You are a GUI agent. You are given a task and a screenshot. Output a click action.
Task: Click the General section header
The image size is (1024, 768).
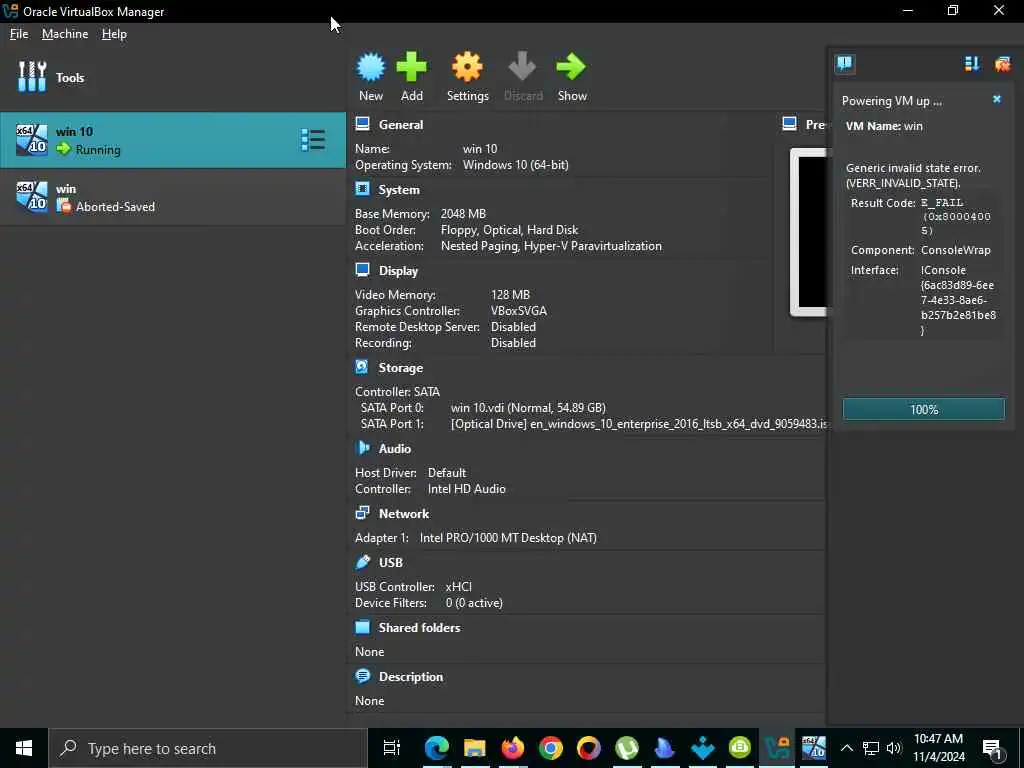pyautogui.click(x=401, y=125)
